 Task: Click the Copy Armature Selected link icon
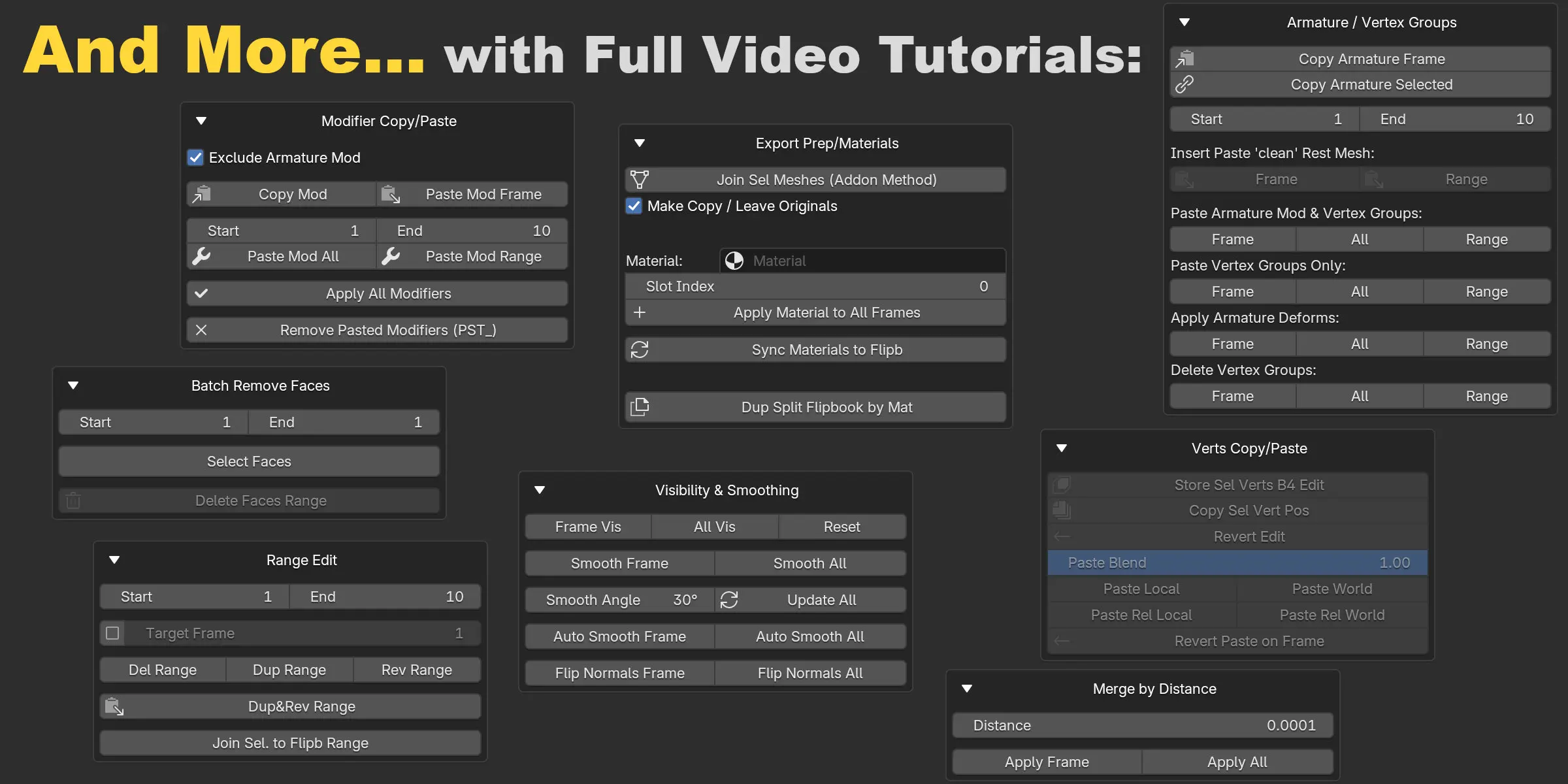[x=1184, y=84]
